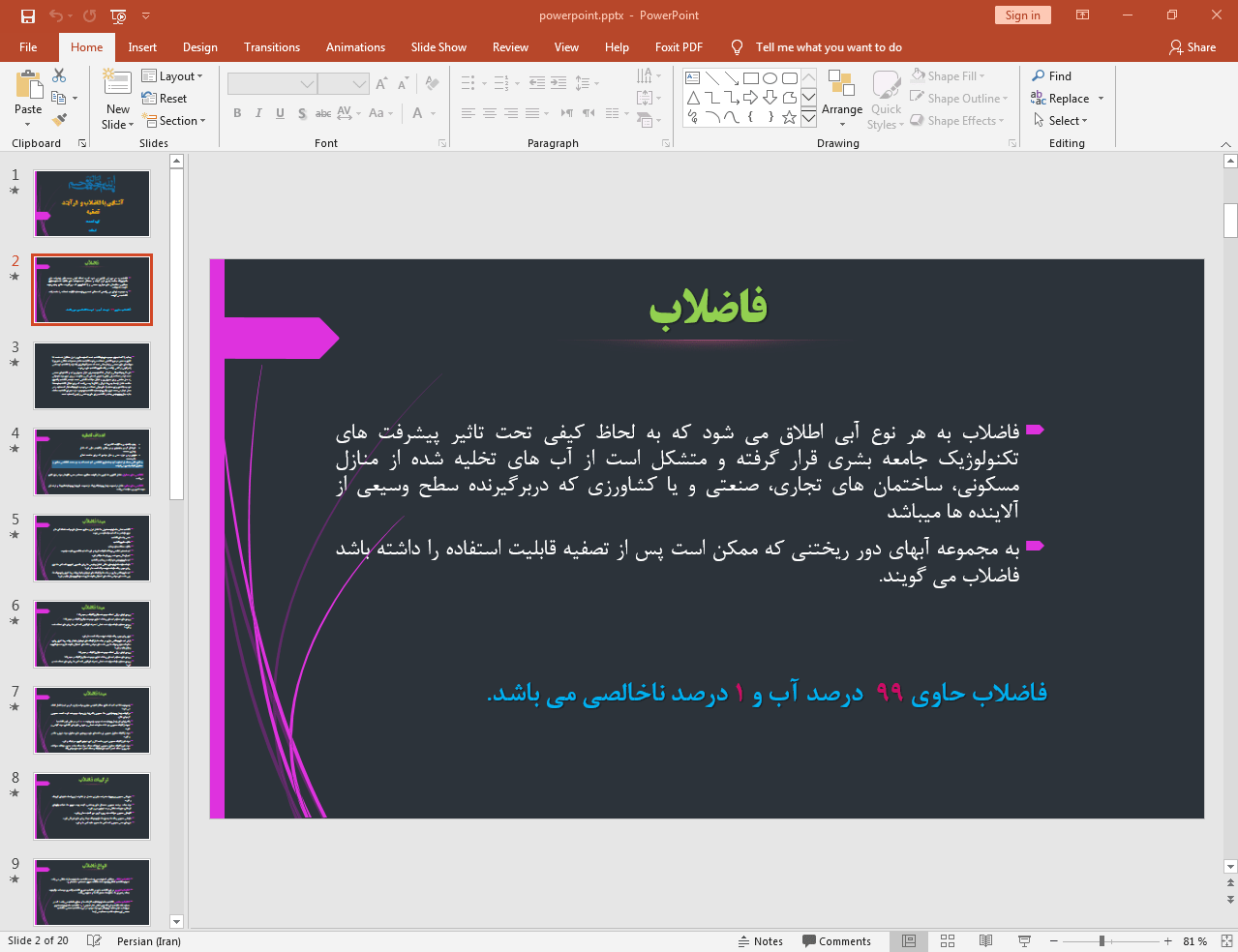Open the Foxit PDF tab
The height and width of the screenshot is (952, 1238).
[679, 46]
